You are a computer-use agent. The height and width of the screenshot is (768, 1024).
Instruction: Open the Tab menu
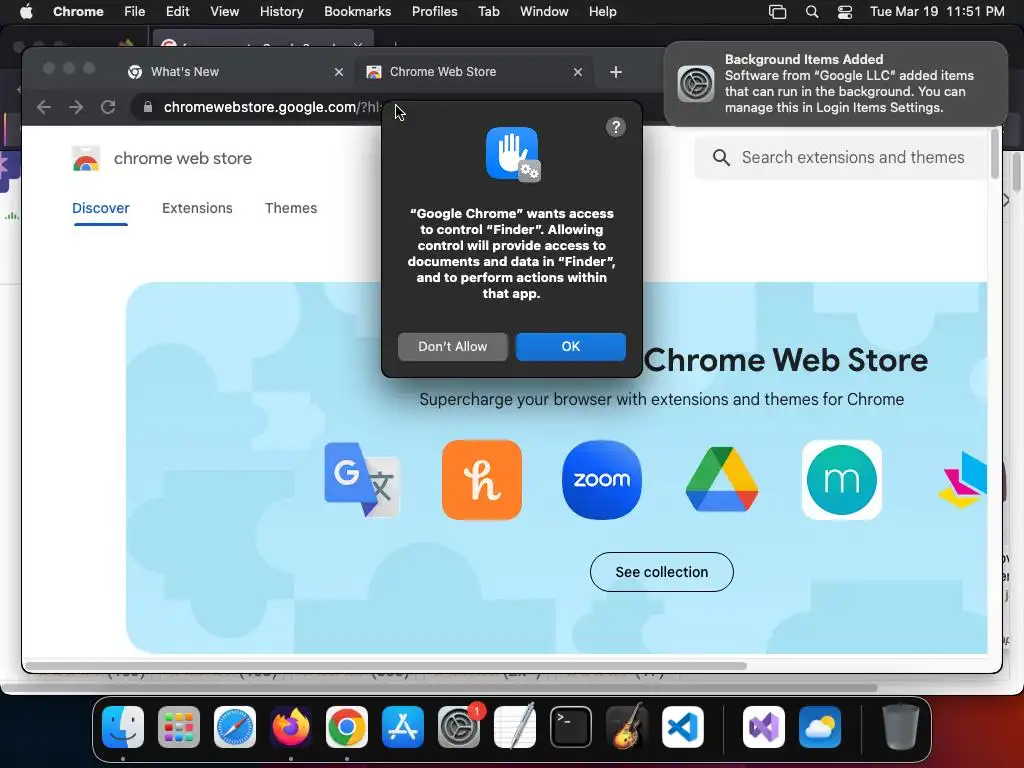coord(488,12)
